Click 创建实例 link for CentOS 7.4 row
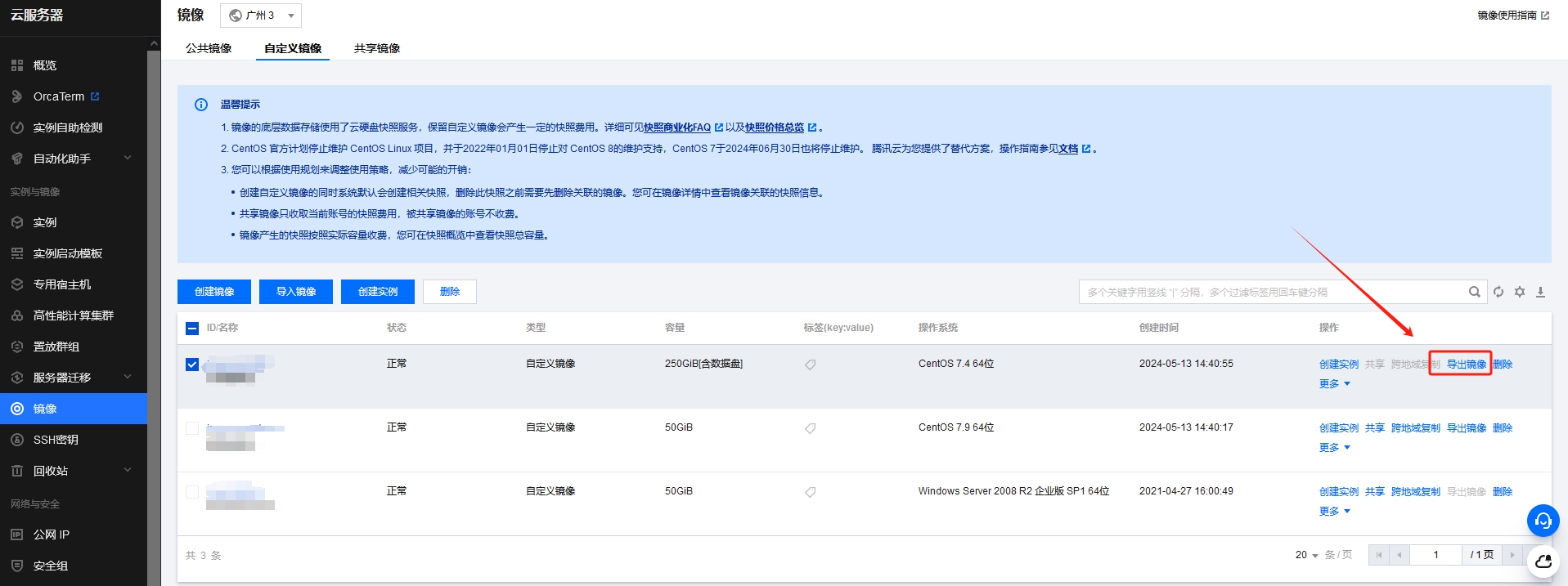The height and width of the screenshot is (586, 1568). tap(1339, 365)
